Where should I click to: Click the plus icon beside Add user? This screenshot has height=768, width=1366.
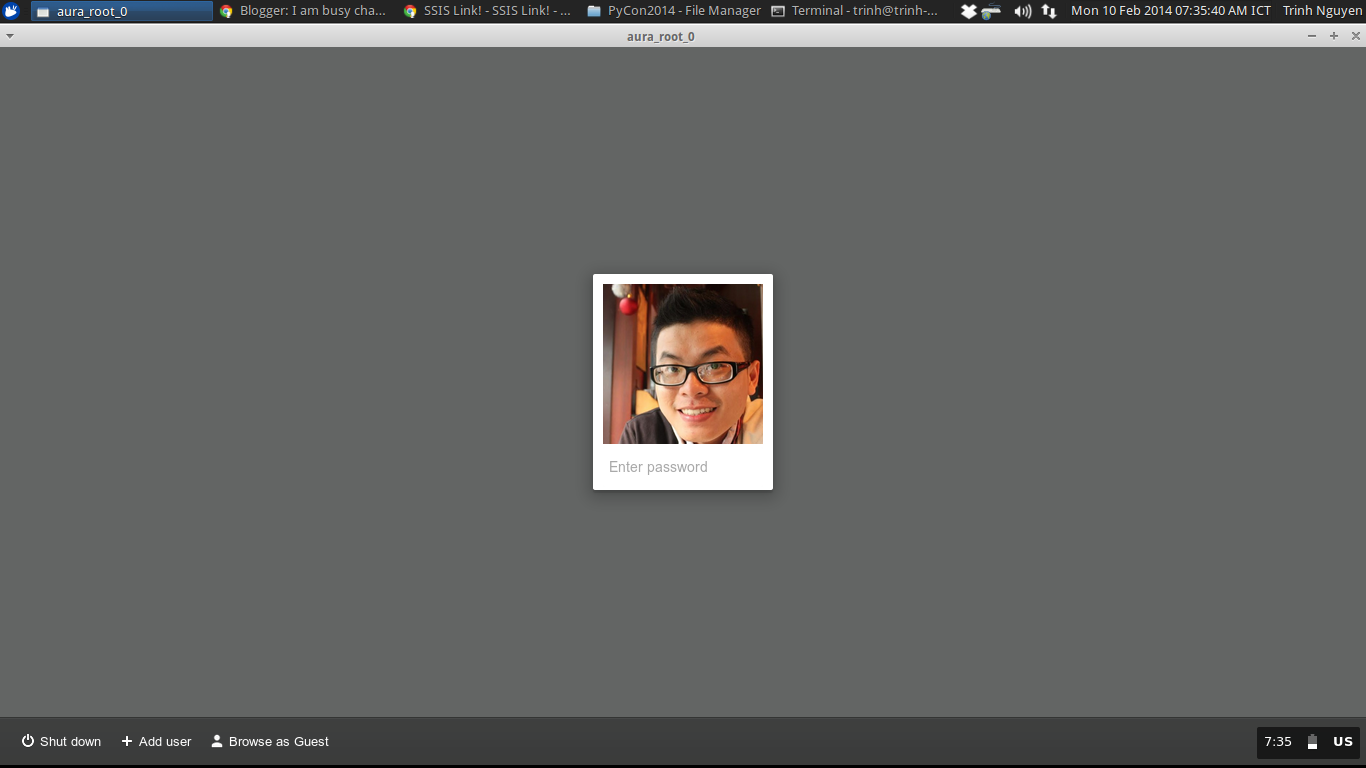[127, 741]
